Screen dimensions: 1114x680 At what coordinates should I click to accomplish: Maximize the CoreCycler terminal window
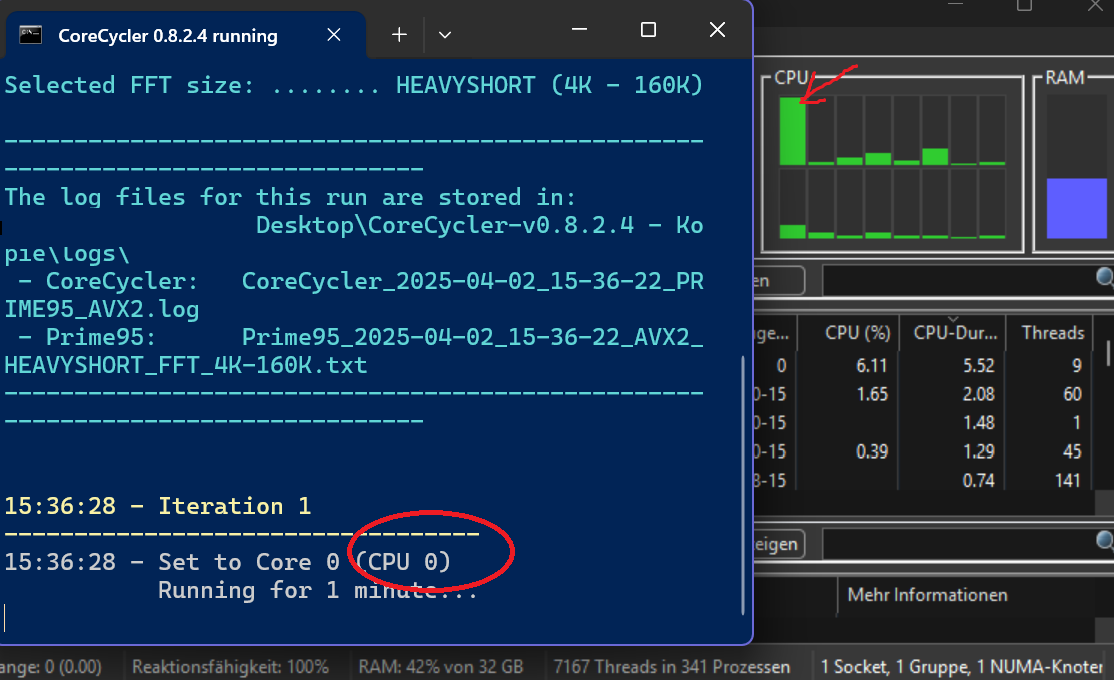pyautogui.click(x=648, y=30)
